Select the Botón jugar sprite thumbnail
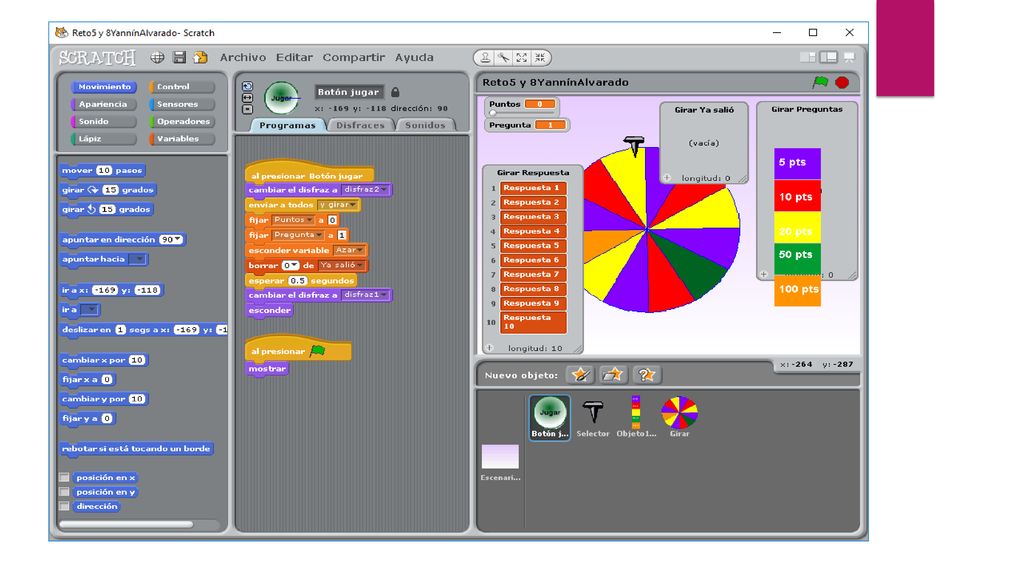1024x576 pixels. [549, 417]
